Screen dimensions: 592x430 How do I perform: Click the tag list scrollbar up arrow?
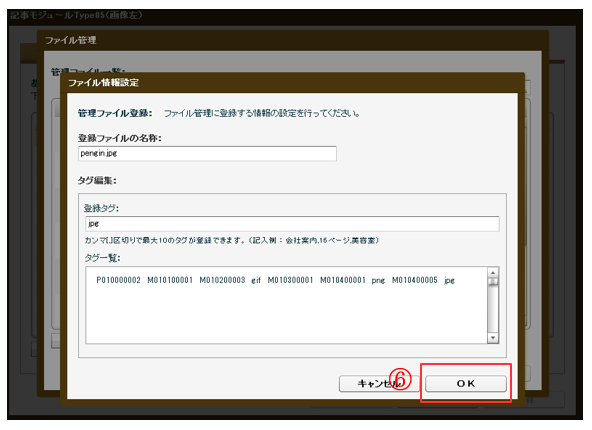[493, 273]
